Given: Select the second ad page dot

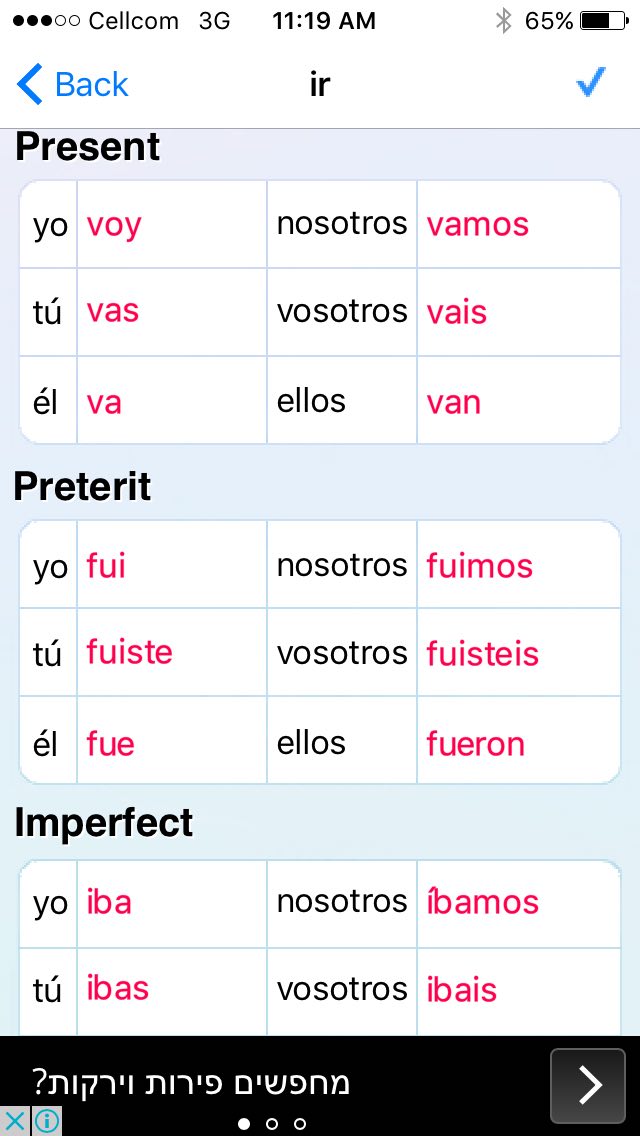Looking at the screenshot, I should point(272,1124).
